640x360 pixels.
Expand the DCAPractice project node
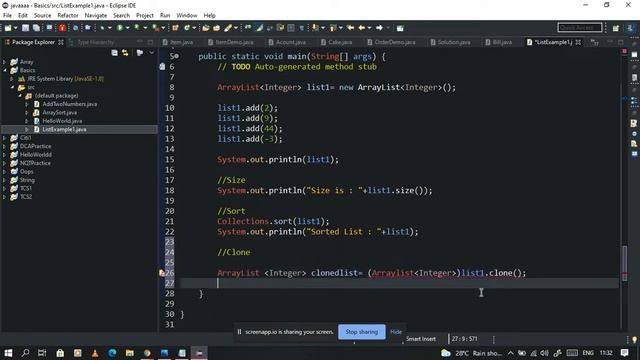[4, 146]
